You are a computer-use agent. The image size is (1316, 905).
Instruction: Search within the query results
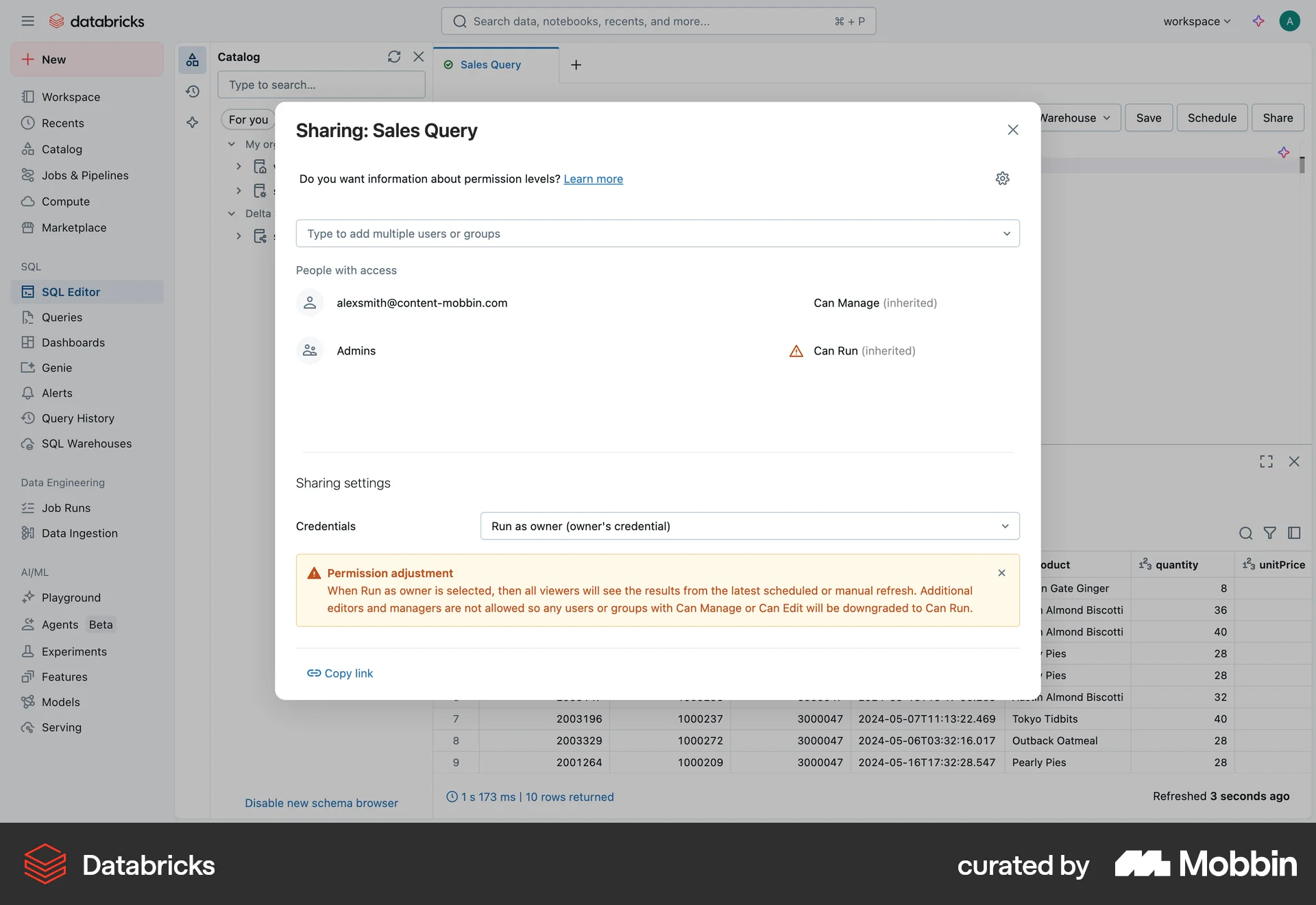click(x=1245, y=533)
